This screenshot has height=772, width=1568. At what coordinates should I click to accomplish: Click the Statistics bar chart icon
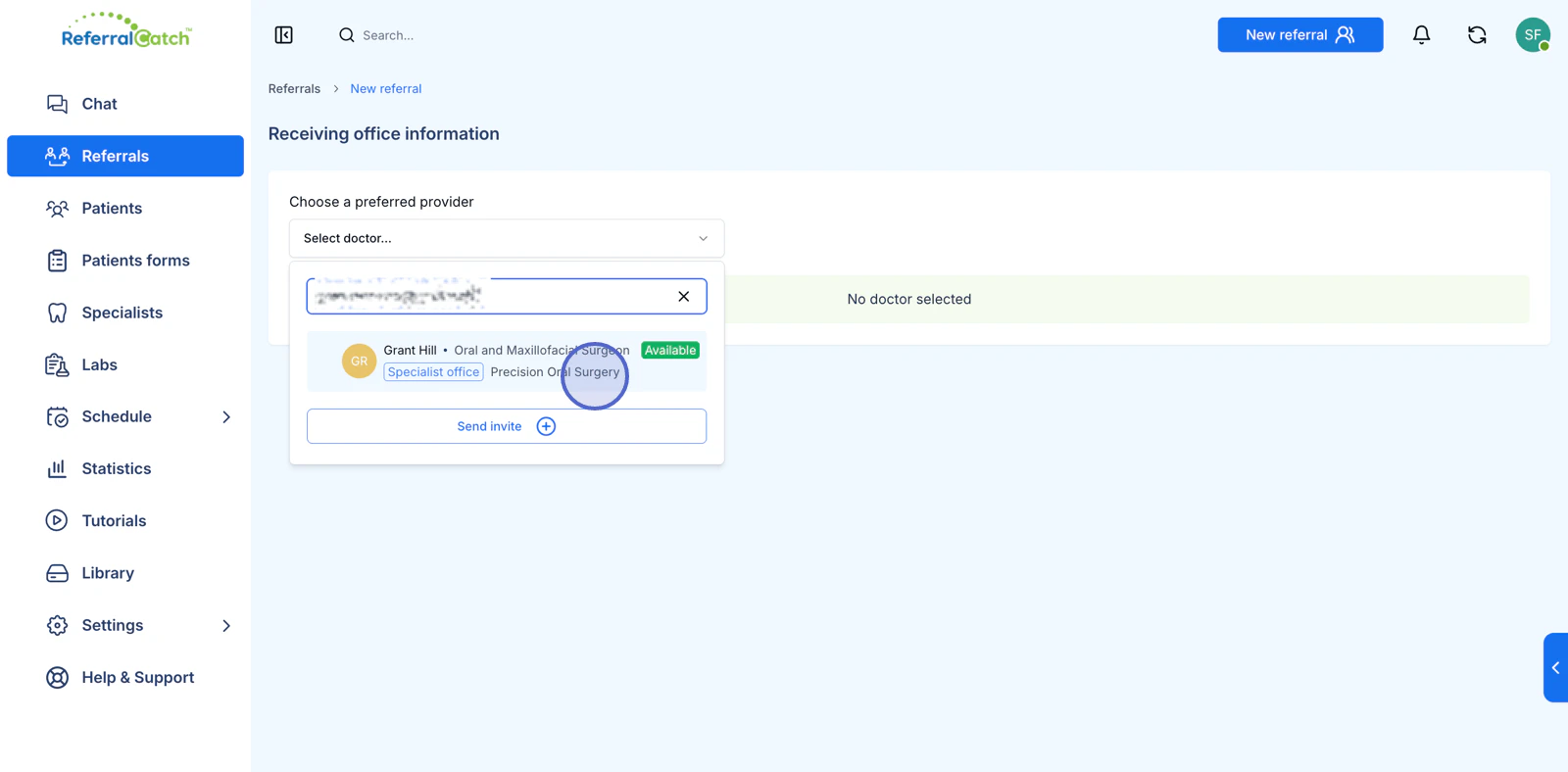point(57,468)
